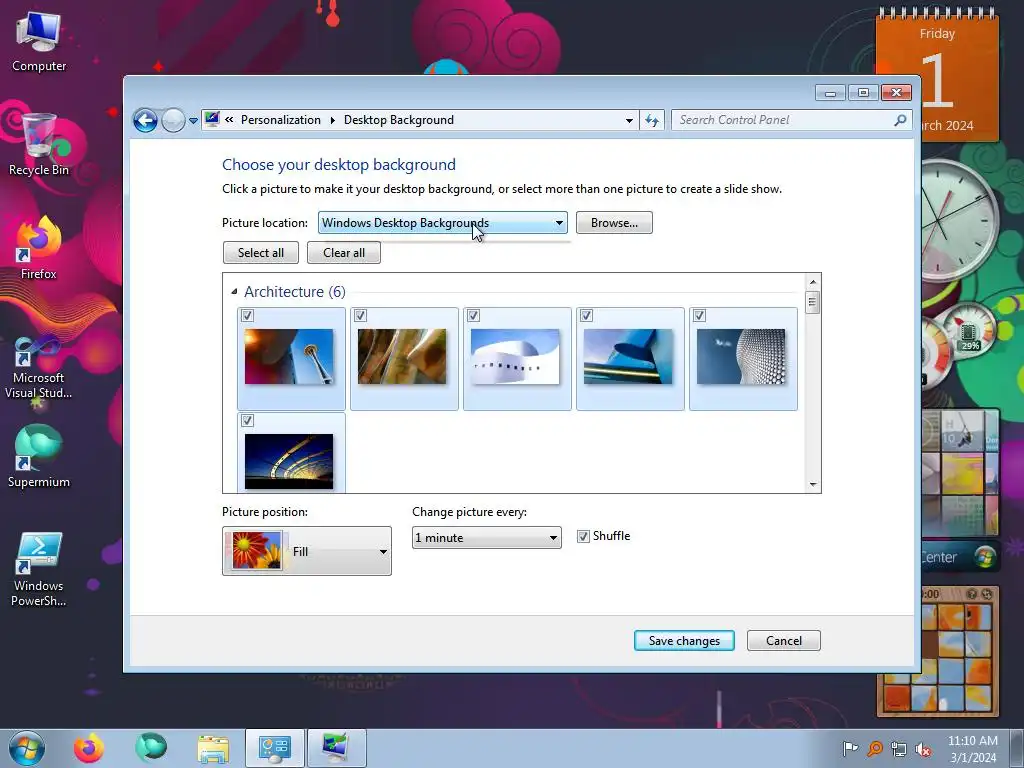Select the white curved building wallpaper thumbnail
Screen dimensions: 1024x768
[515, 357]
